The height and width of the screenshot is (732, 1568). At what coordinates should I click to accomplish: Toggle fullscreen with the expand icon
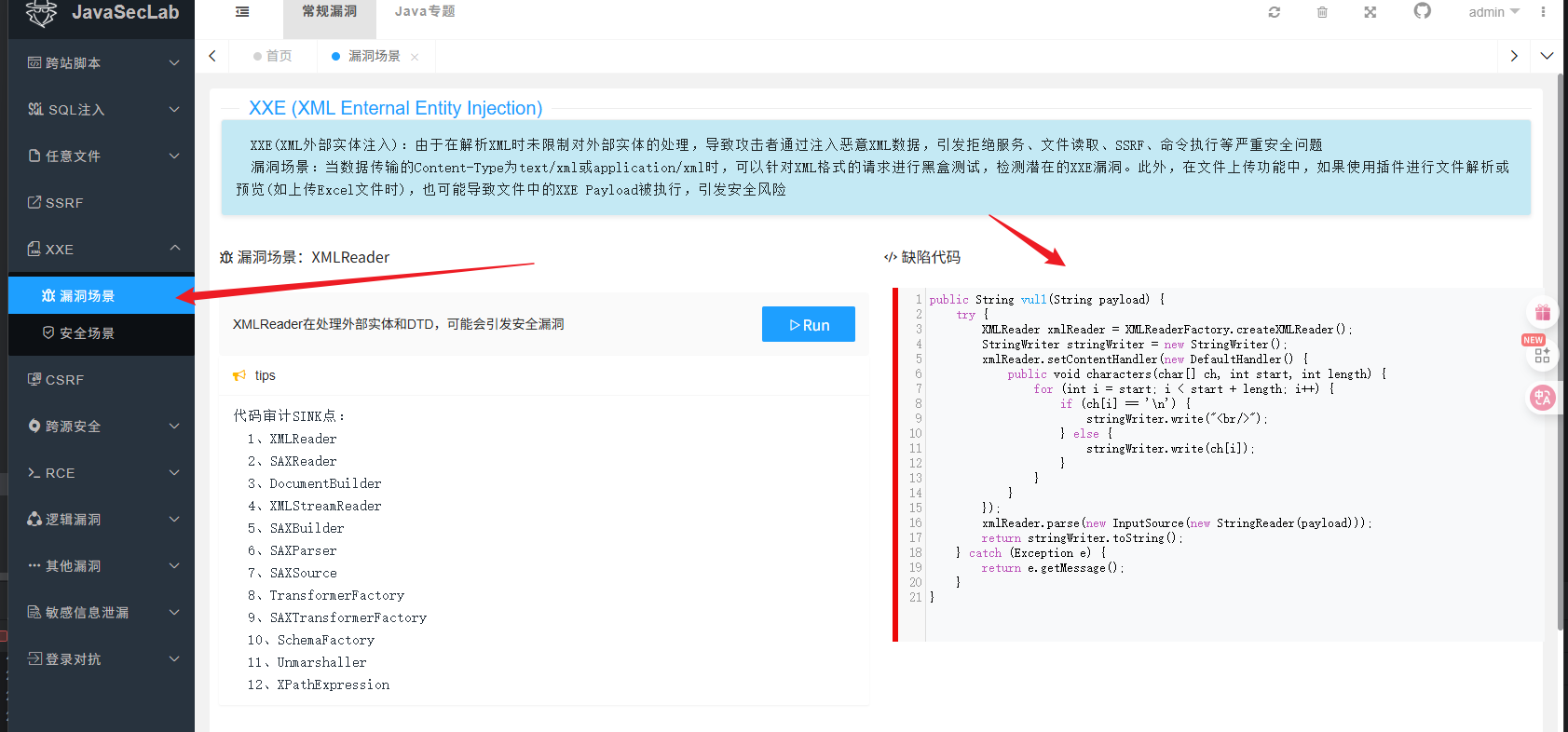(1370, 12)
